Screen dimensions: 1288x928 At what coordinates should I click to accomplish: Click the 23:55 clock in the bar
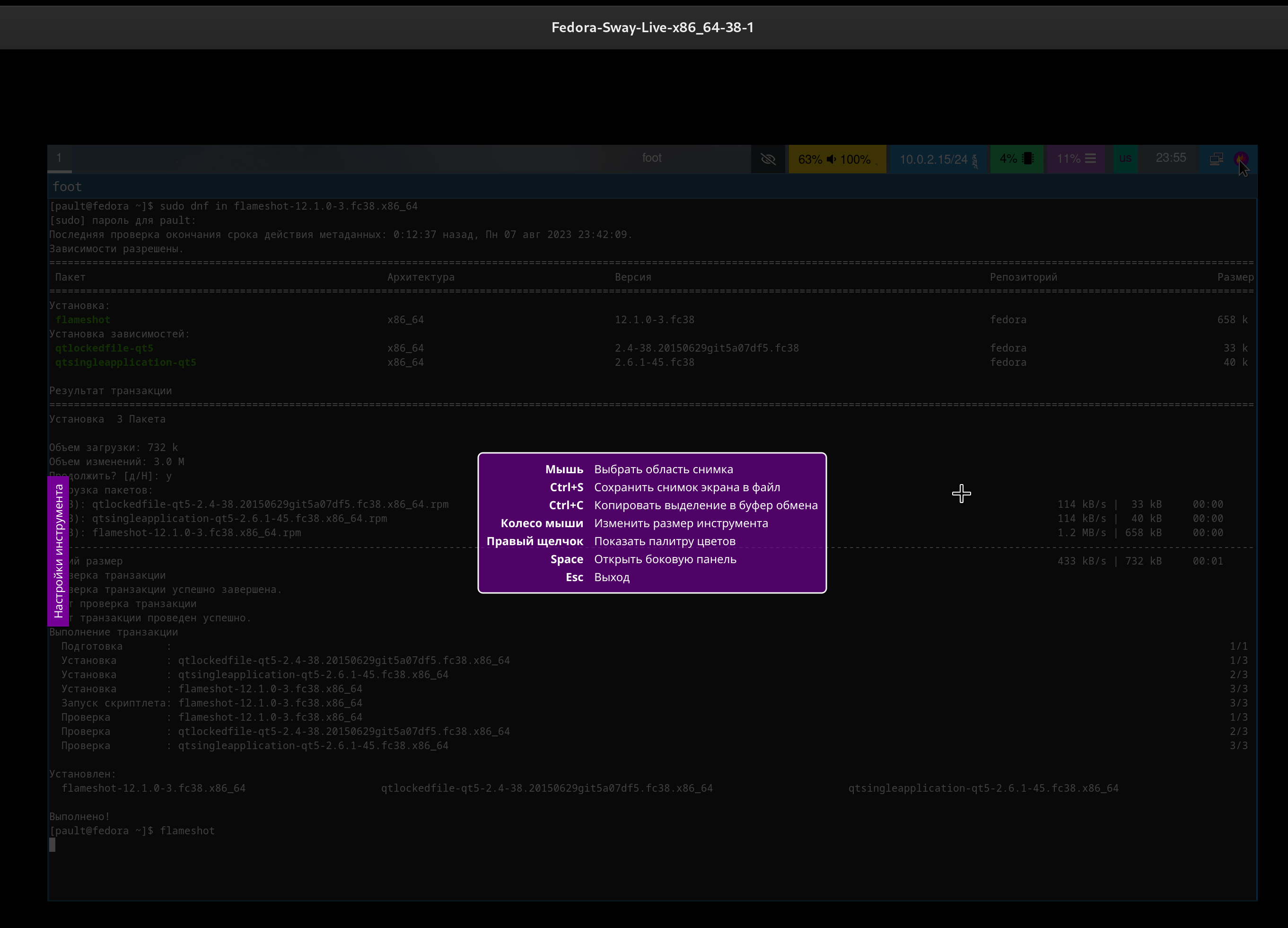(x=1170, y=158)
